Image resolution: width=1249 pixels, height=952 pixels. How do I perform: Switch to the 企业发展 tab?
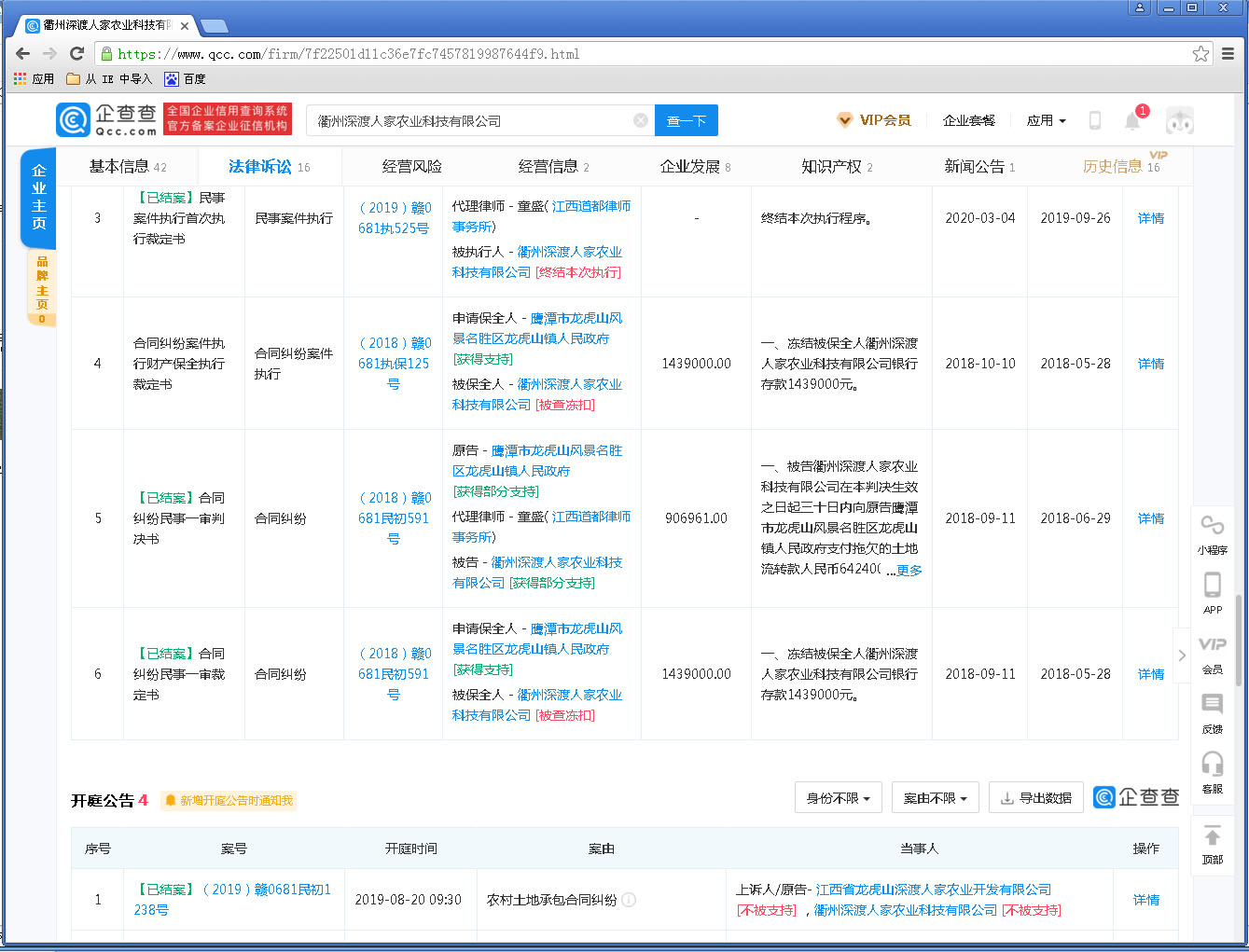tap(695, 167)
